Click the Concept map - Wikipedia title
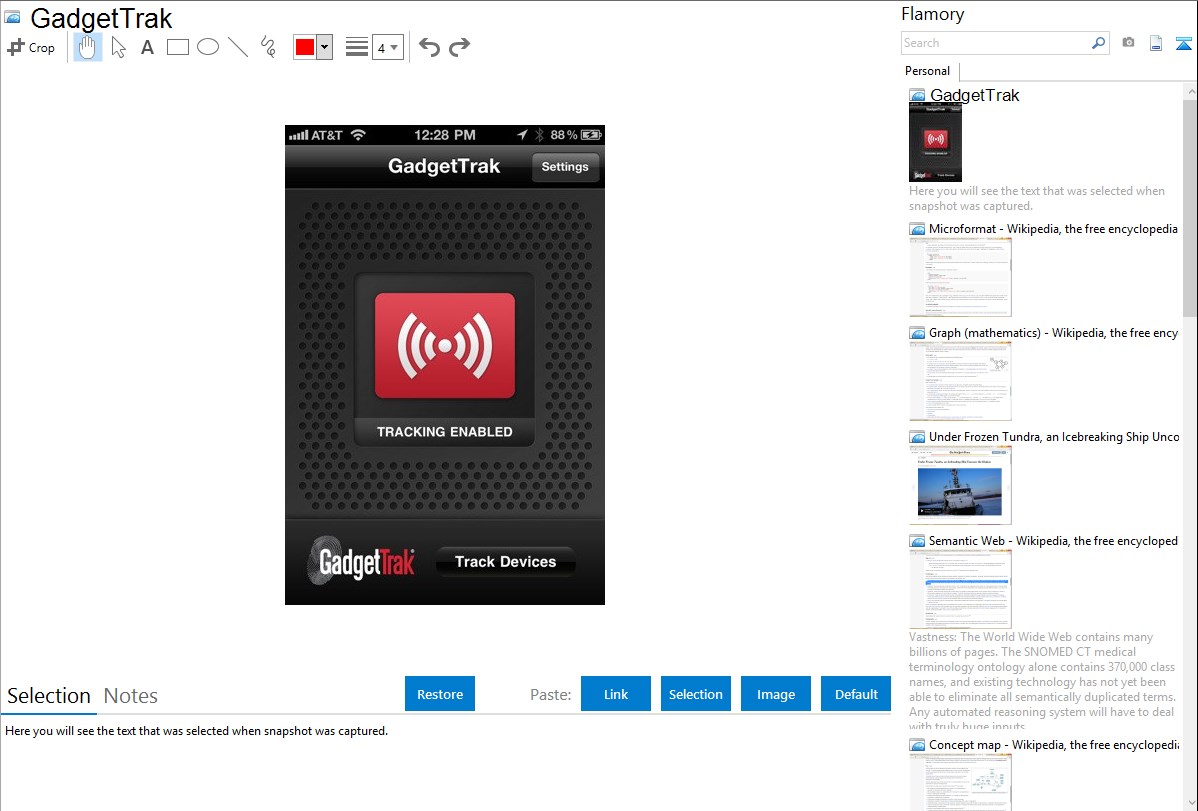 point(1053,745)
